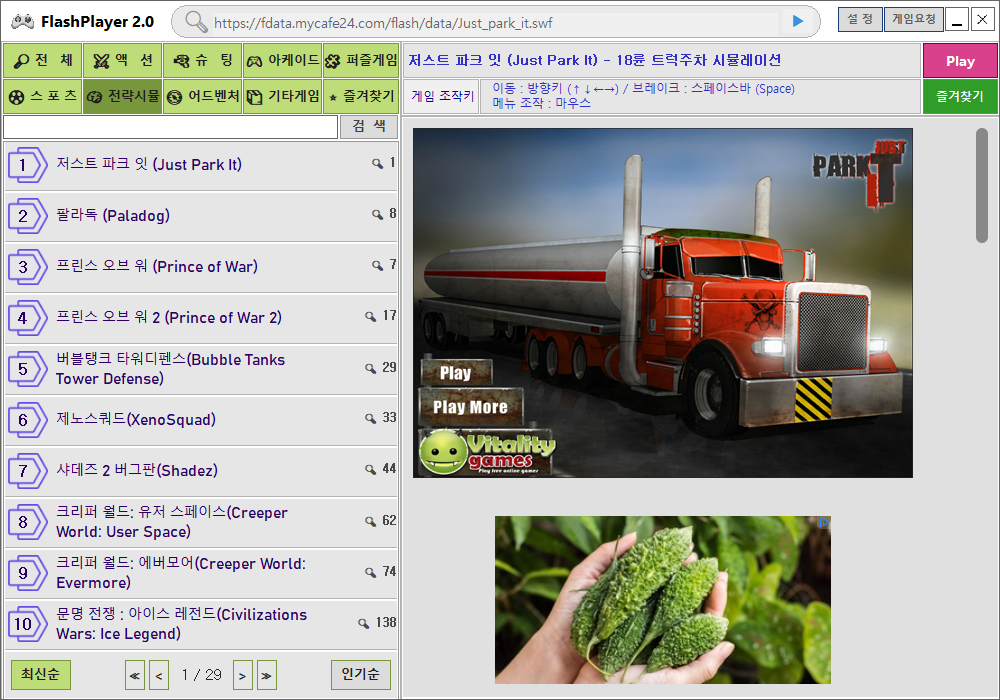Viewport: 1000px width, 700px height.
Task: Click the number 1 badge for Just Park It
Action: coord(27,165)
